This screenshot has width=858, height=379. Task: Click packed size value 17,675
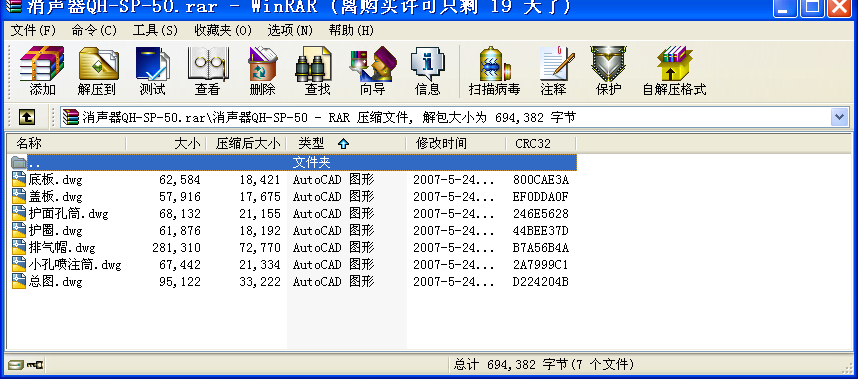(x=259, y=196)
